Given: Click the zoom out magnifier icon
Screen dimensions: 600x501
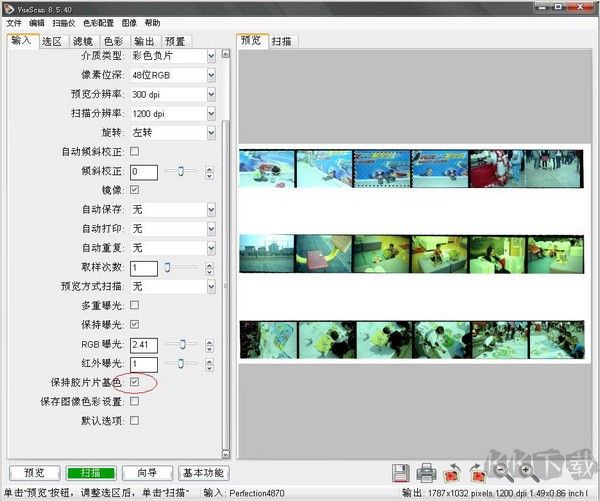Looking at the screenshot, I should [503, 473].
